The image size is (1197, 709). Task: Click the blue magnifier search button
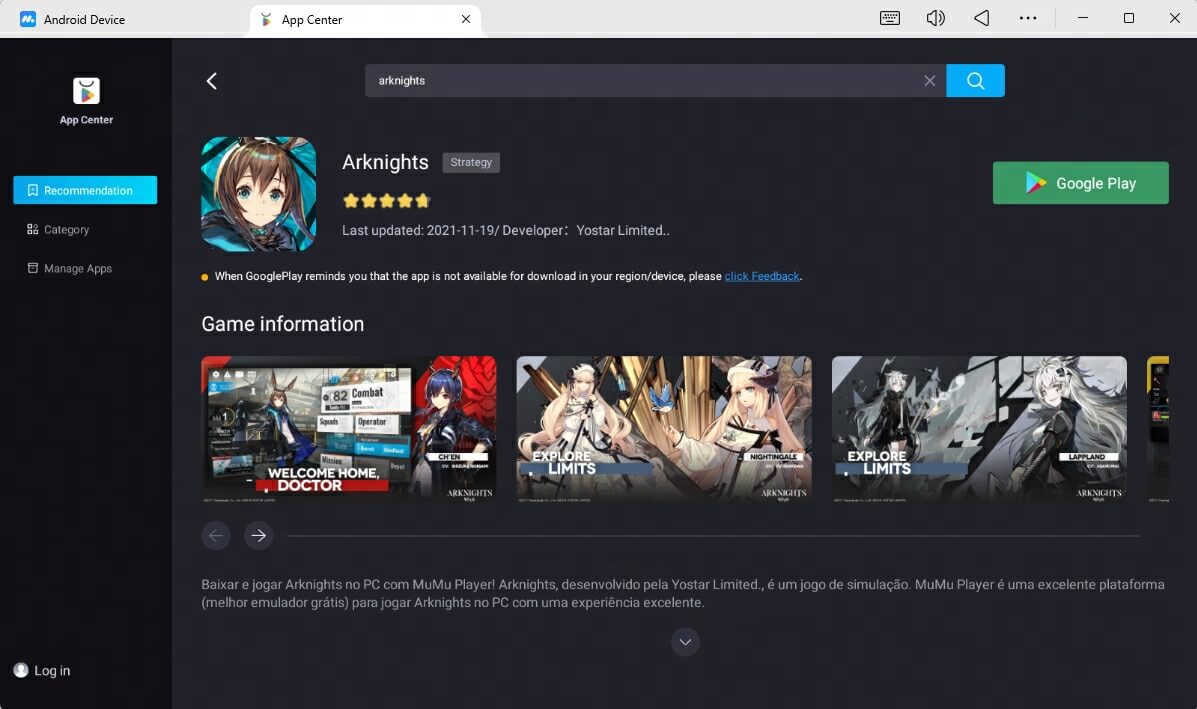975,81
